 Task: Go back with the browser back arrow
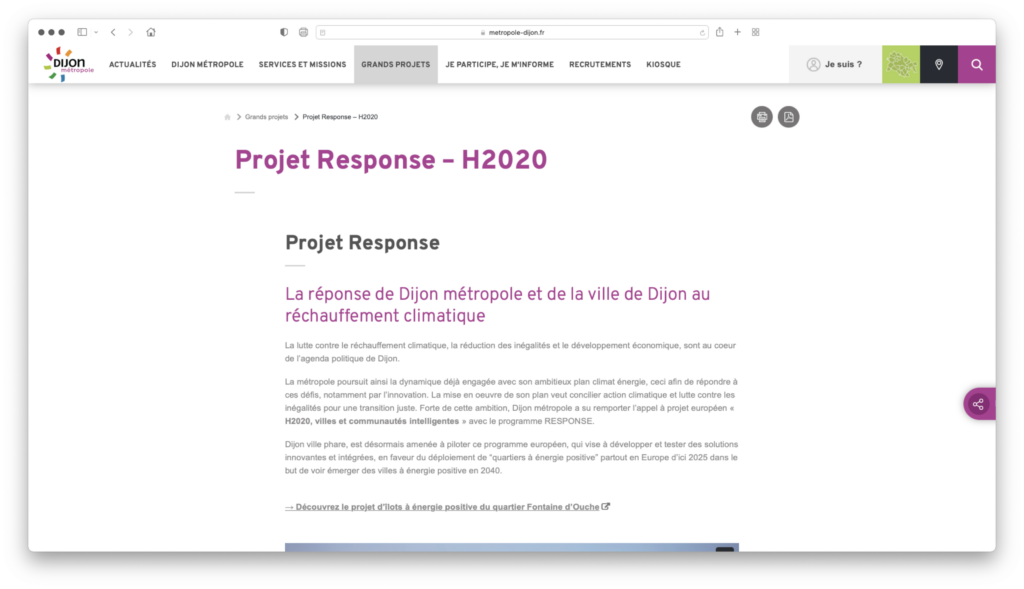[113, 32]
